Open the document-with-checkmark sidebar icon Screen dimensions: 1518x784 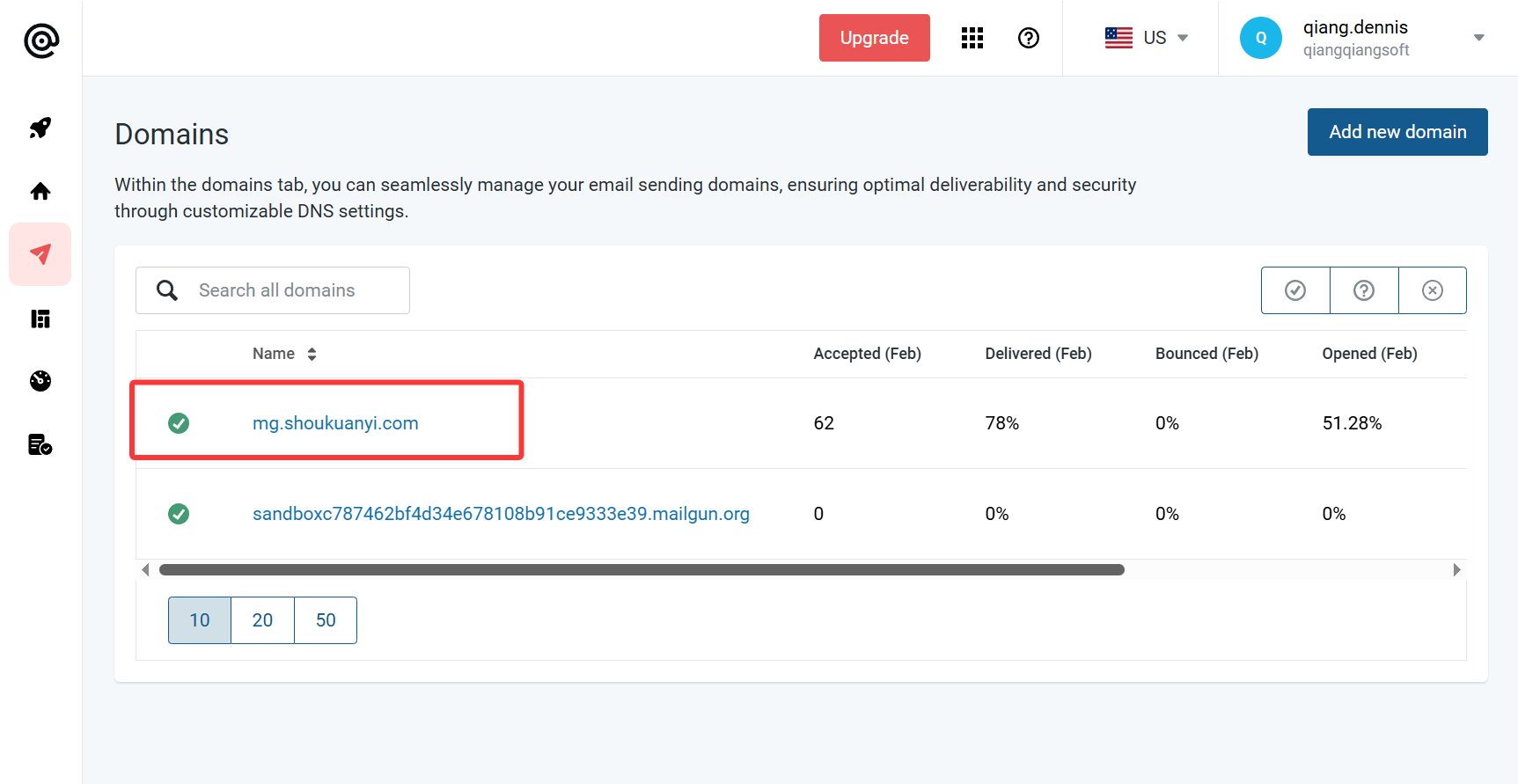pyautogui.click(x=40, y=445)
